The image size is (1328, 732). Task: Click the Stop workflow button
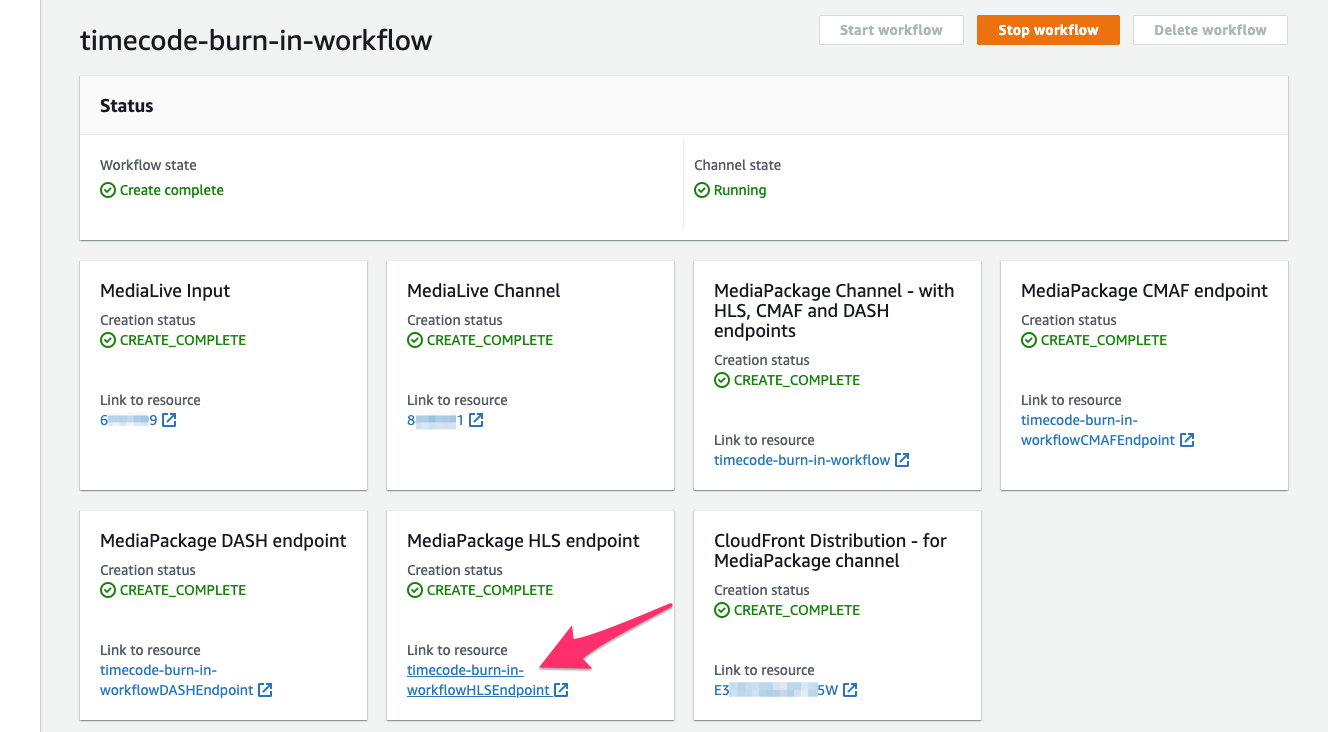click(x=1048, y=30)
